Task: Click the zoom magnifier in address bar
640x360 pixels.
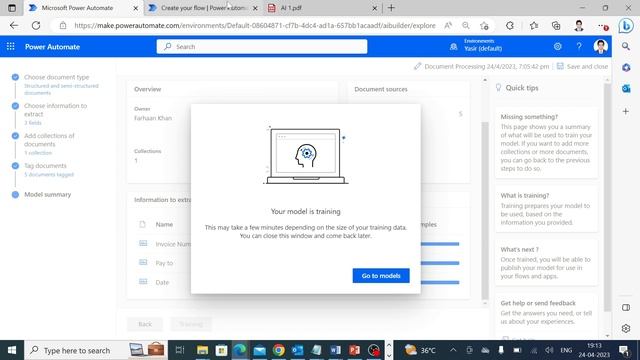Action: click(466, 25)
